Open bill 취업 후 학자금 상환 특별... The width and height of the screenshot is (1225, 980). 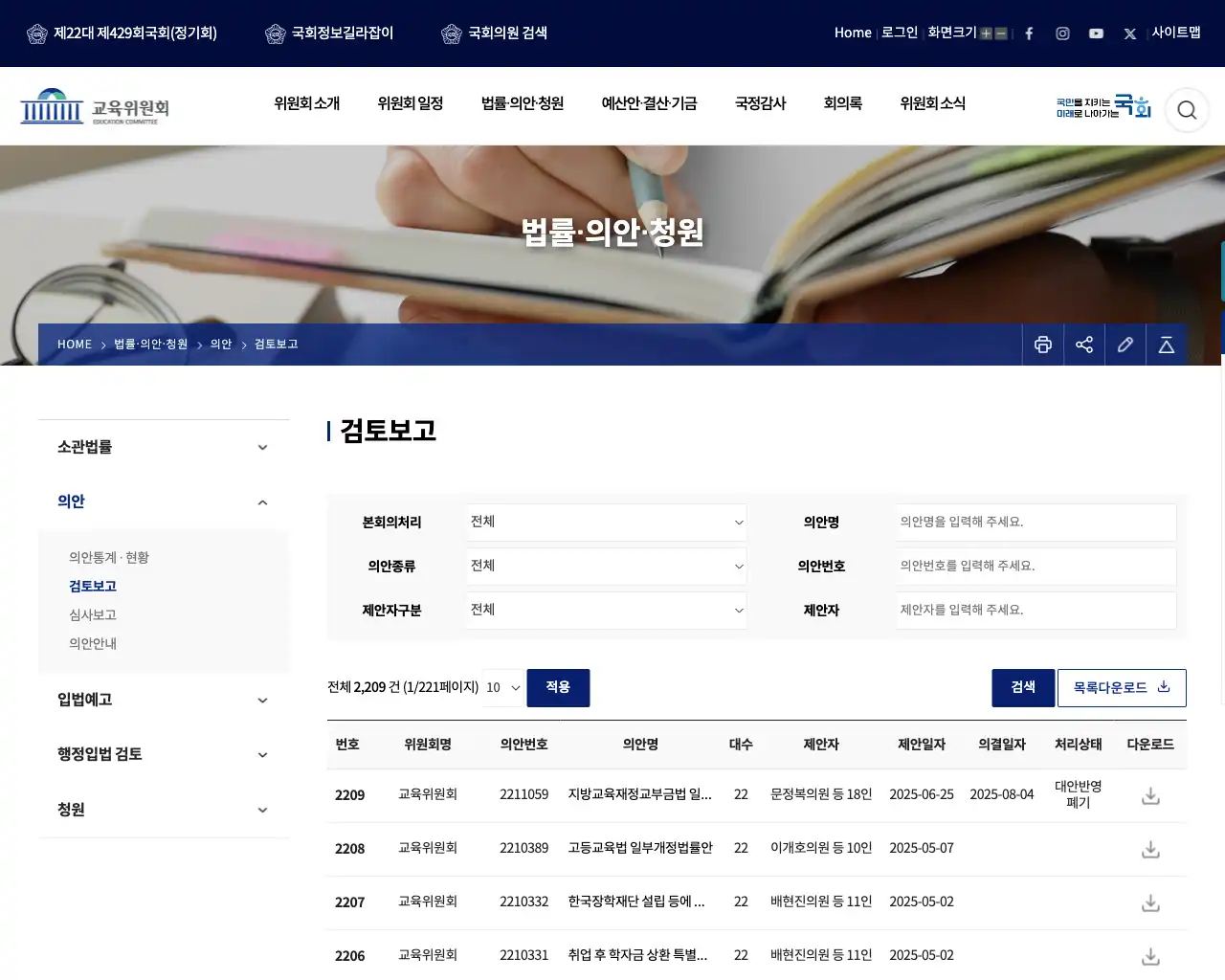tap(637, 955)
